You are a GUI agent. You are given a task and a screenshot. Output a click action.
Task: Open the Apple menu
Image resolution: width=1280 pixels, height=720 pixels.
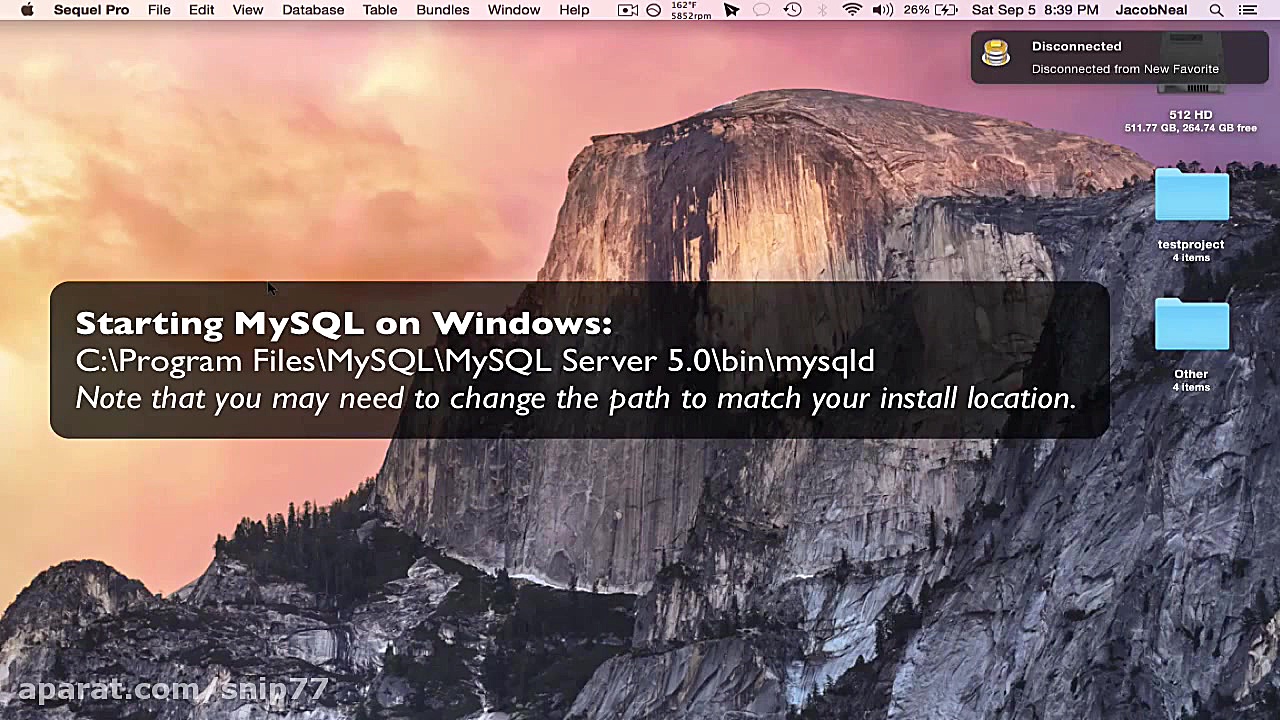27,10
